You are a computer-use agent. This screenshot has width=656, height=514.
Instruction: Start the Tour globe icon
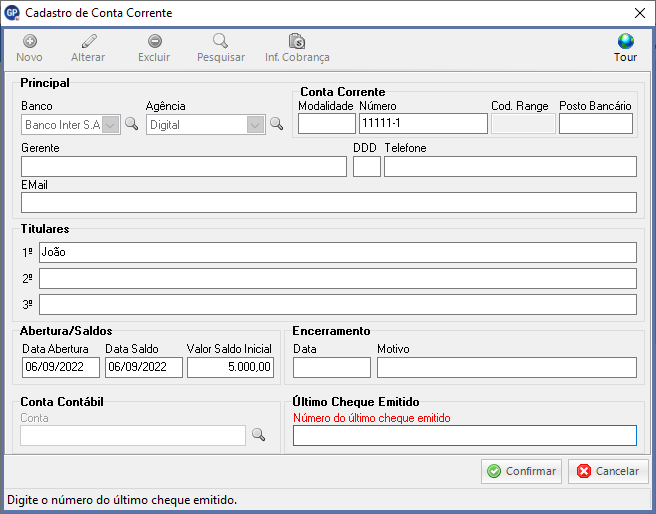pos(625,41)
